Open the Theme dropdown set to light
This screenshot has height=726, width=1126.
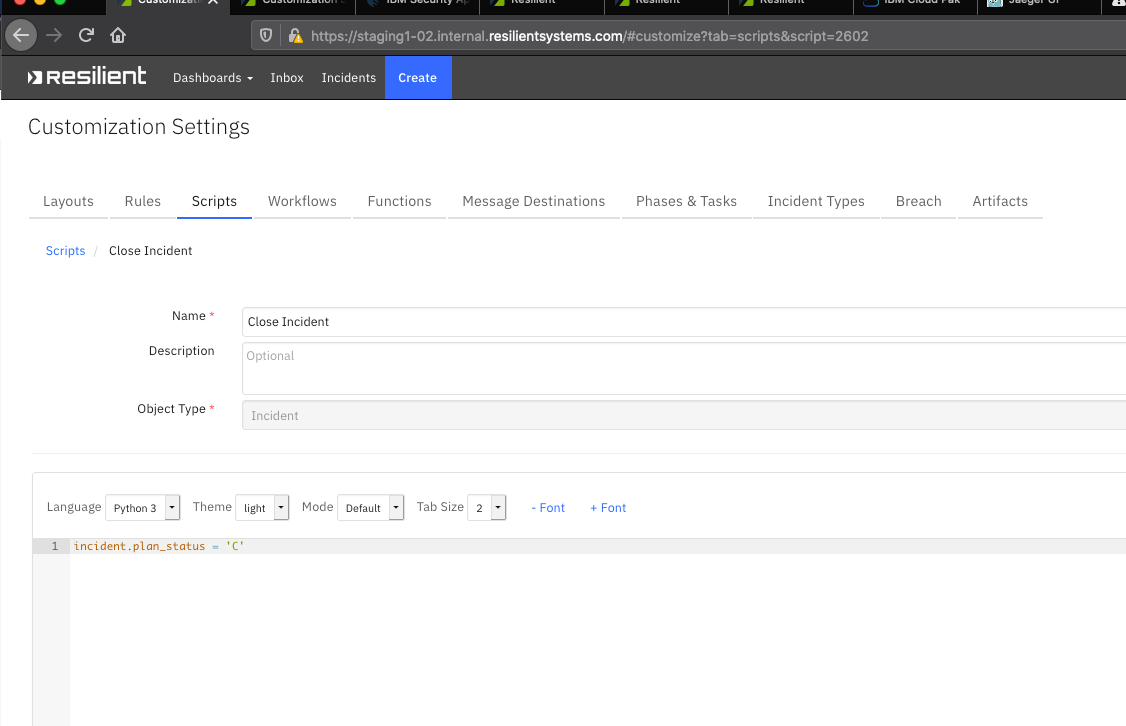(262, 508)
